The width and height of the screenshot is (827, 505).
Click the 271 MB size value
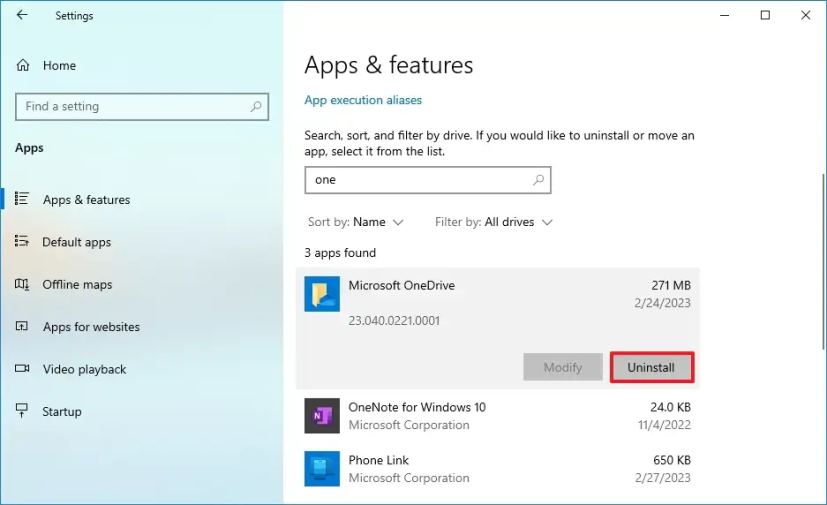tap(670, 285)
